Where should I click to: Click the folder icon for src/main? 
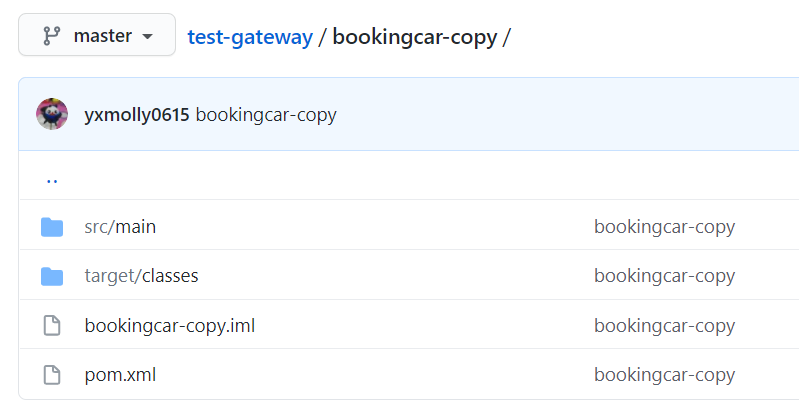(x=52, y=227)
